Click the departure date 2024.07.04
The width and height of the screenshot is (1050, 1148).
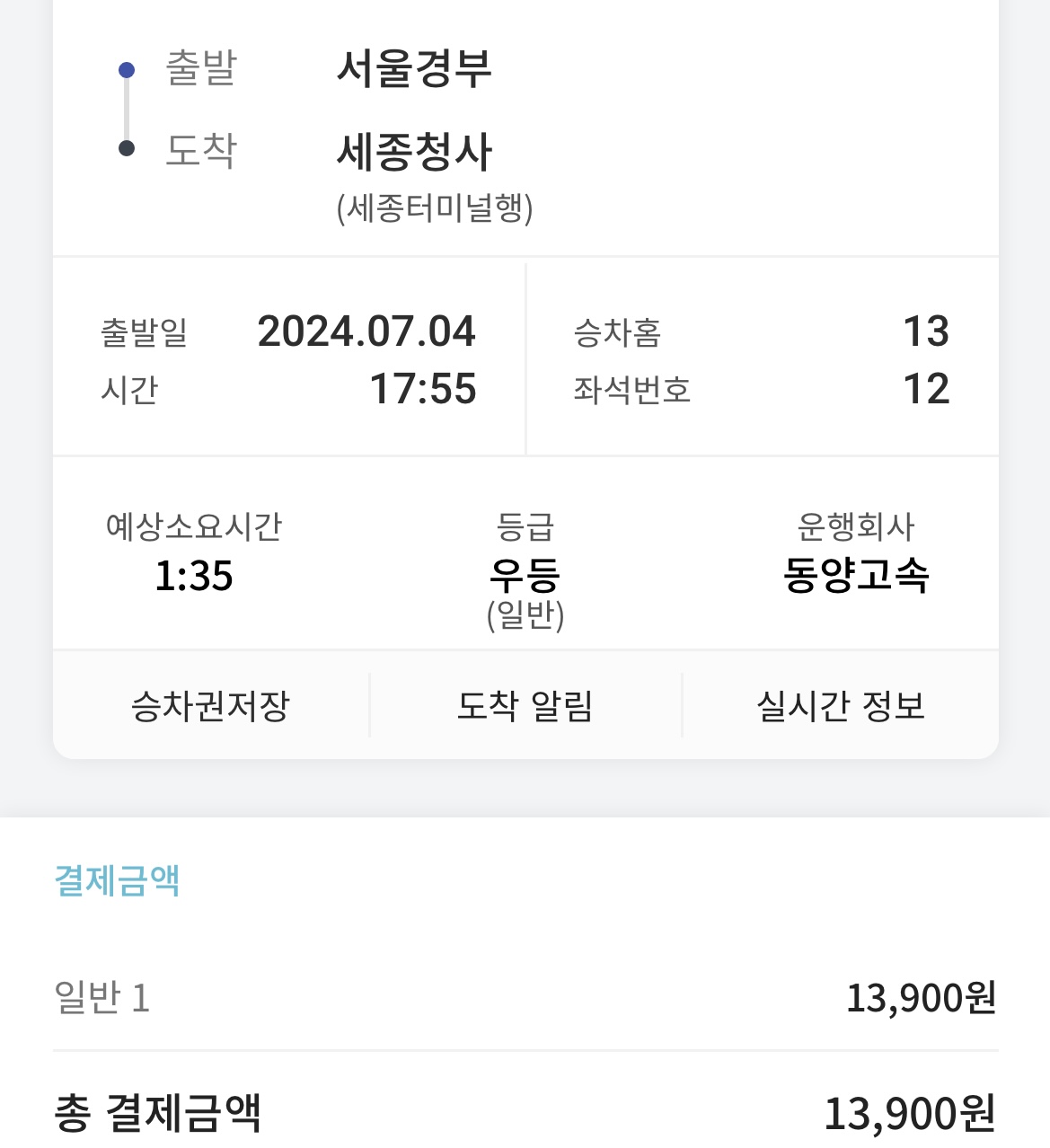click(x=366, y=331)
